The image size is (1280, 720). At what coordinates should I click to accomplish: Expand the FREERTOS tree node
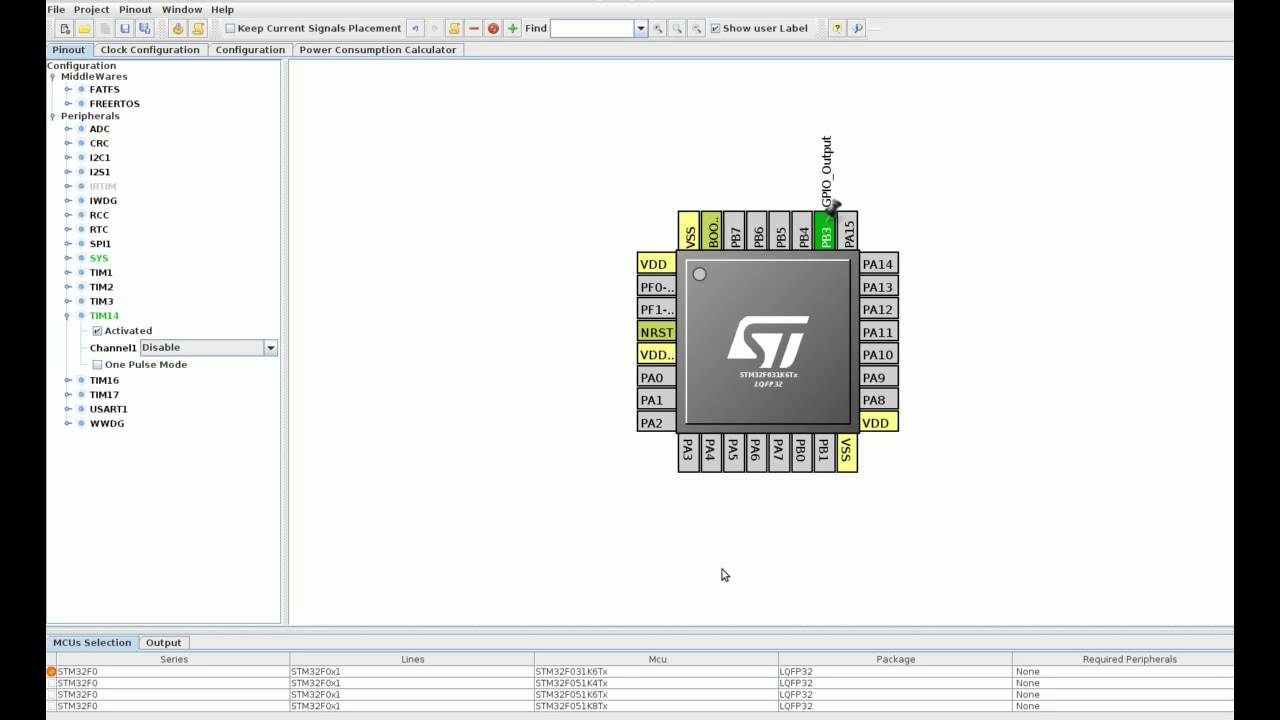[68, 104]
